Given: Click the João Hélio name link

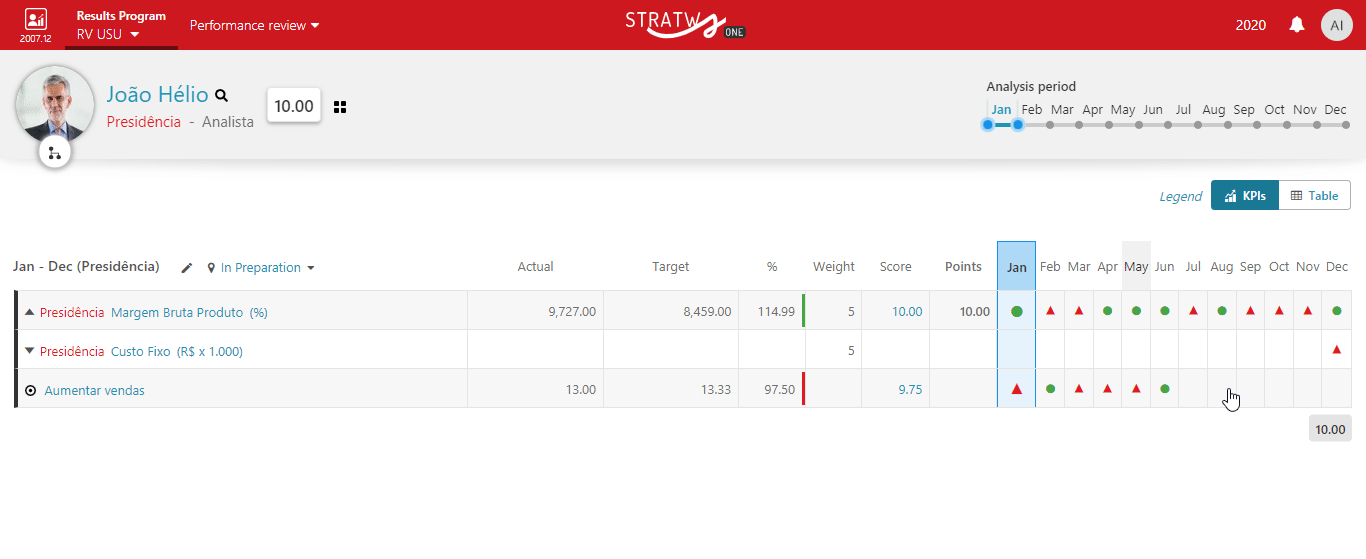Looking at the screenshot, I should tap(158, 95).
